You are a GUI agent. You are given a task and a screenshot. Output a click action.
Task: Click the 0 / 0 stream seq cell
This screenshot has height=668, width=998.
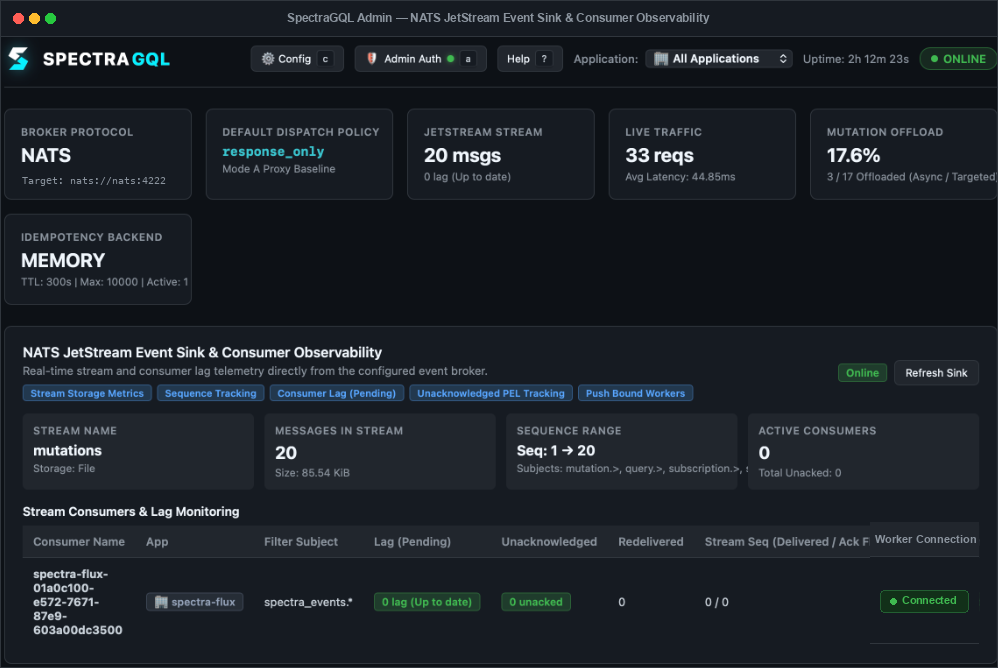717,602
